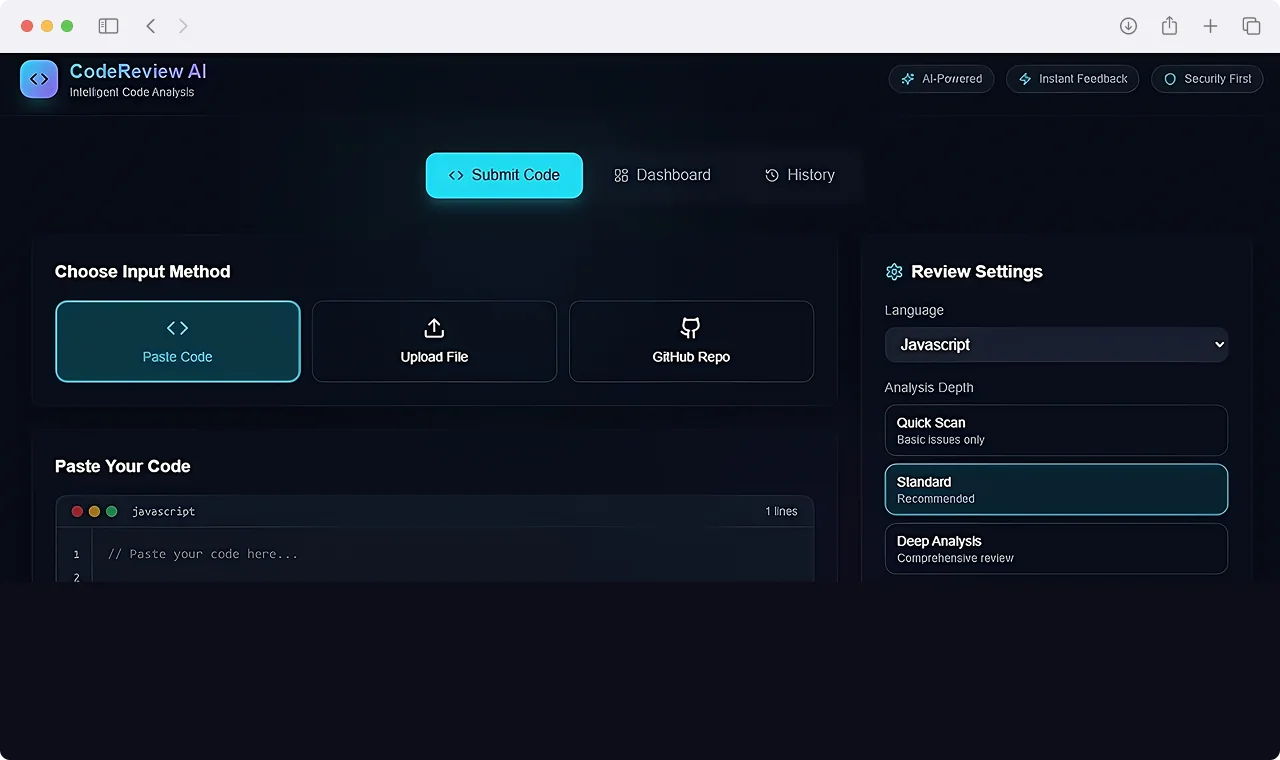Click the Choose Input Method heading
1280x760 pixels.
(x=143, y=272)
